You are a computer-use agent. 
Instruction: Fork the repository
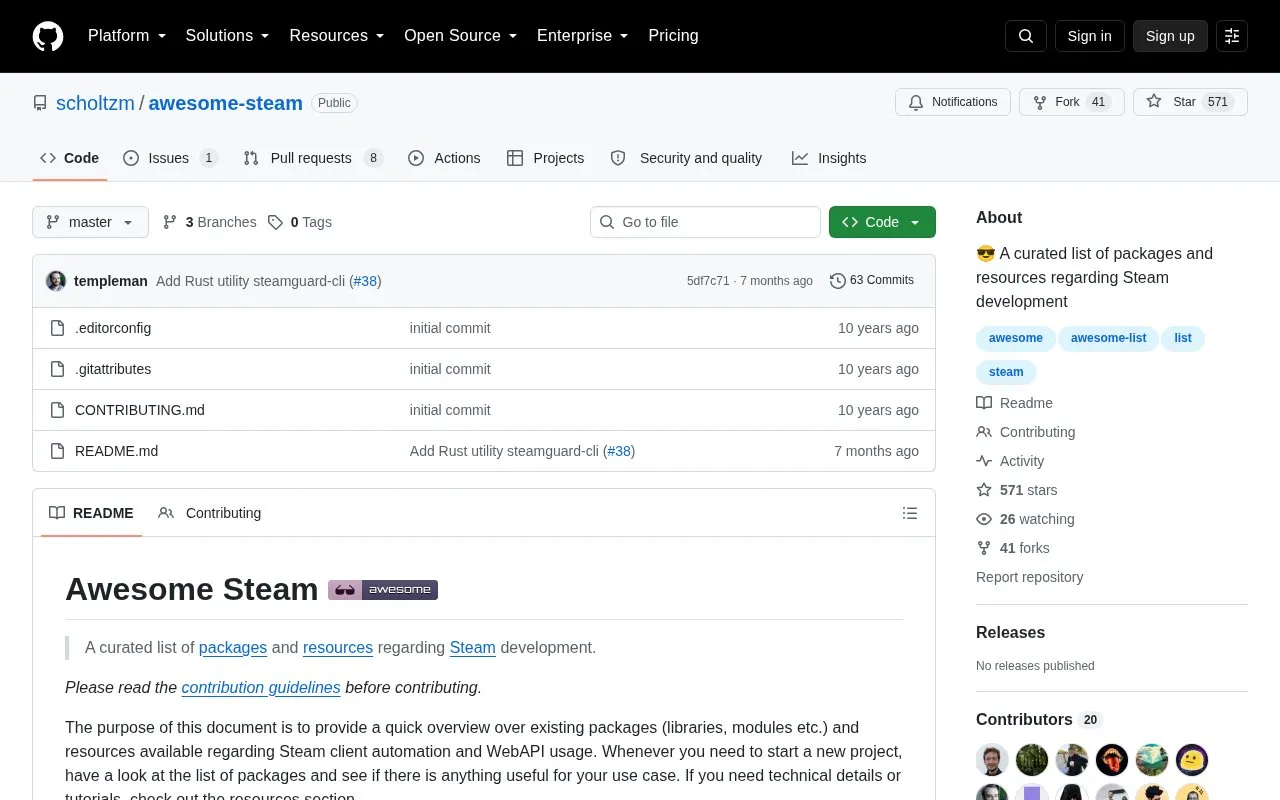1072,102
